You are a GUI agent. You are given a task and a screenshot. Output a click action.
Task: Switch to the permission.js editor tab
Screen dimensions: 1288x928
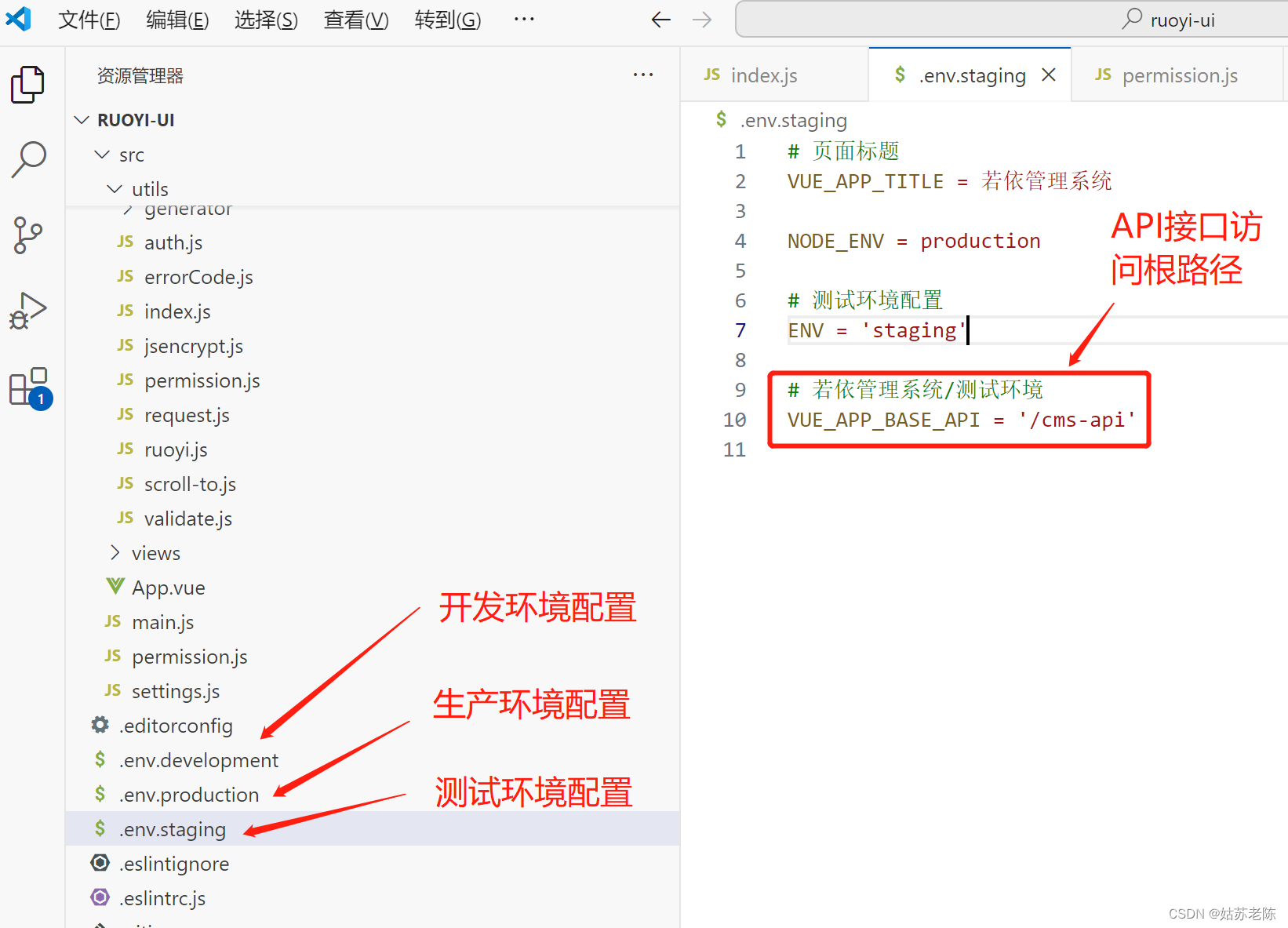coord(1177,75)
